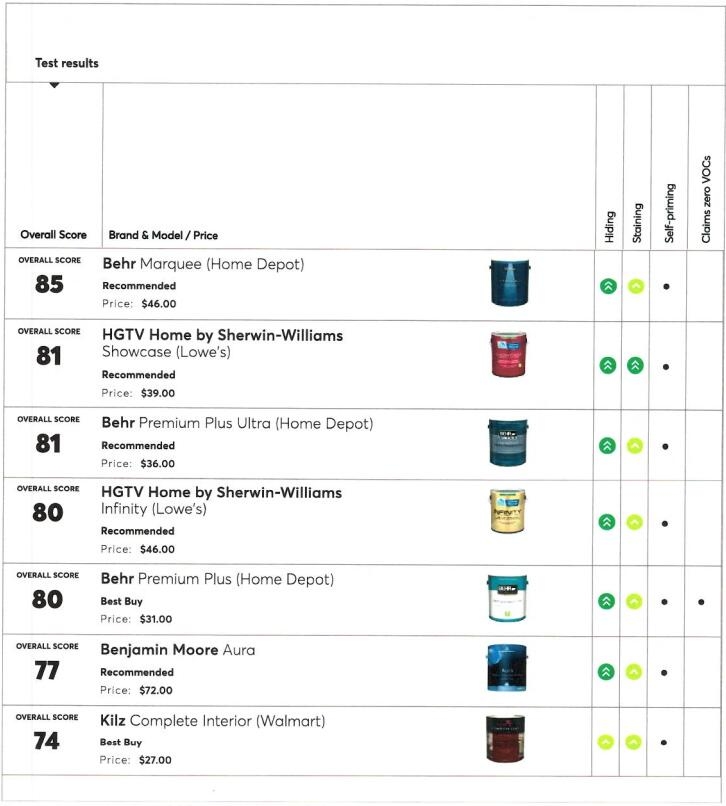Click Behr Marquee hiding rating icon
The width and height of the screenshot is (726, 806).
606,286
